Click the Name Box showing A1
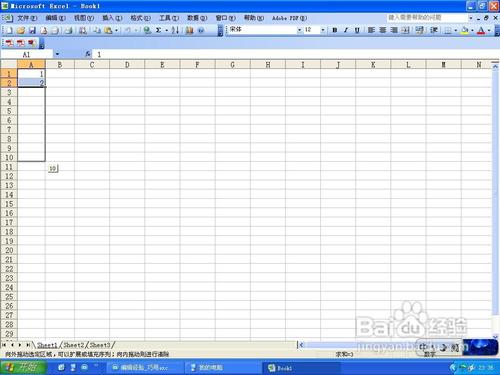This screenshot has width=500, height=375. [x=27, y=54]
